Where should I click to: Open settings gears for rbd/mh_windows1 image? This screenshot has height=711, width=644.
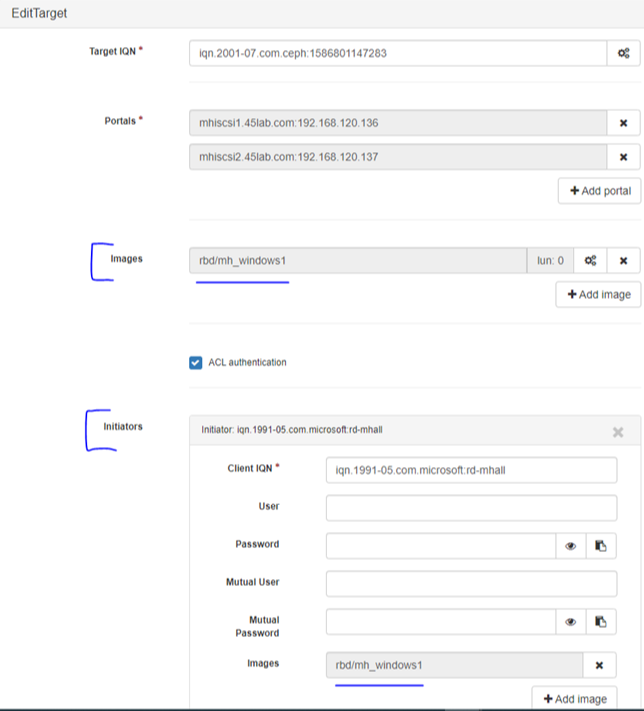(590, 261)
